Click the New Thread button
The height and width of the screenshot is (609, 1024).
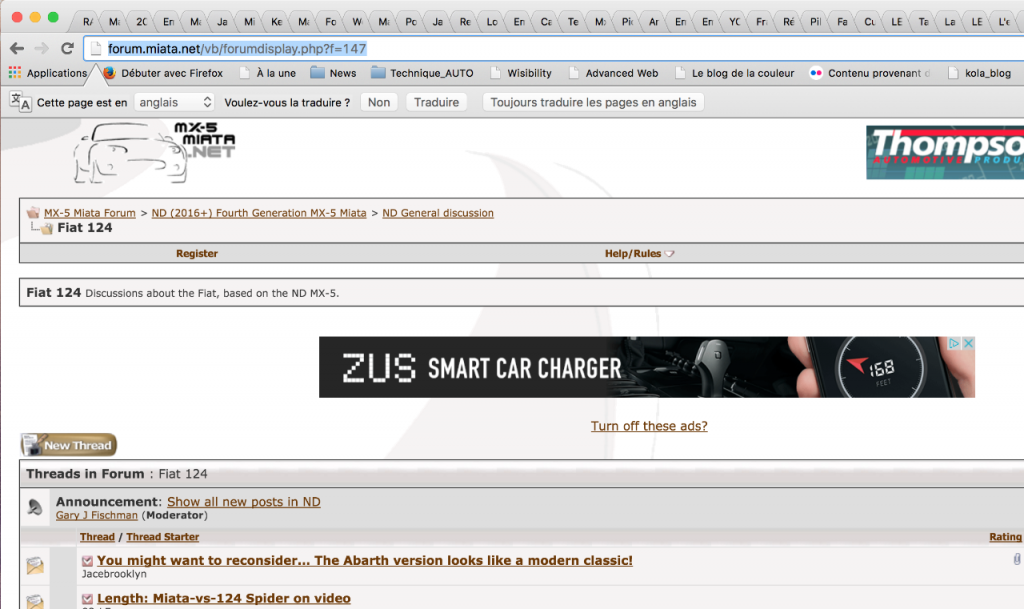(69, 445)
